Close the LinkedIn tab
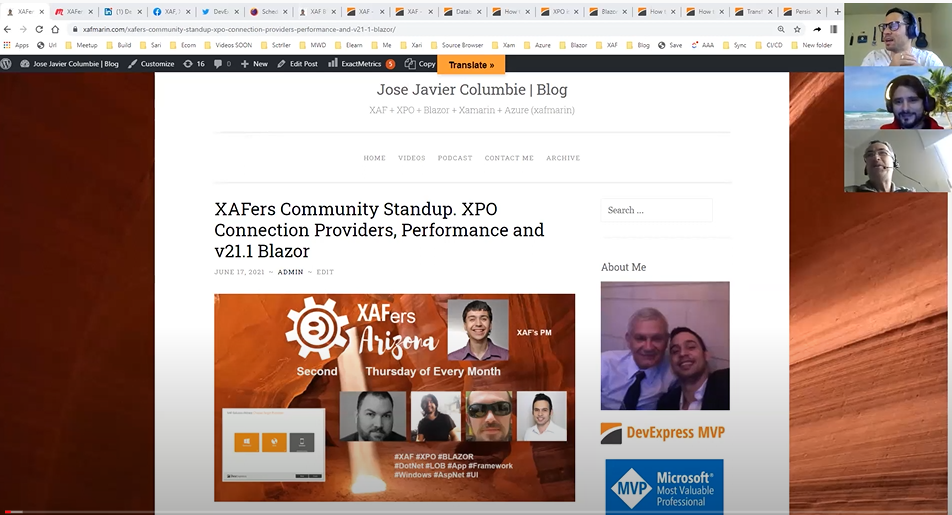This screenshot has height=515, width=952. (140, 12)
